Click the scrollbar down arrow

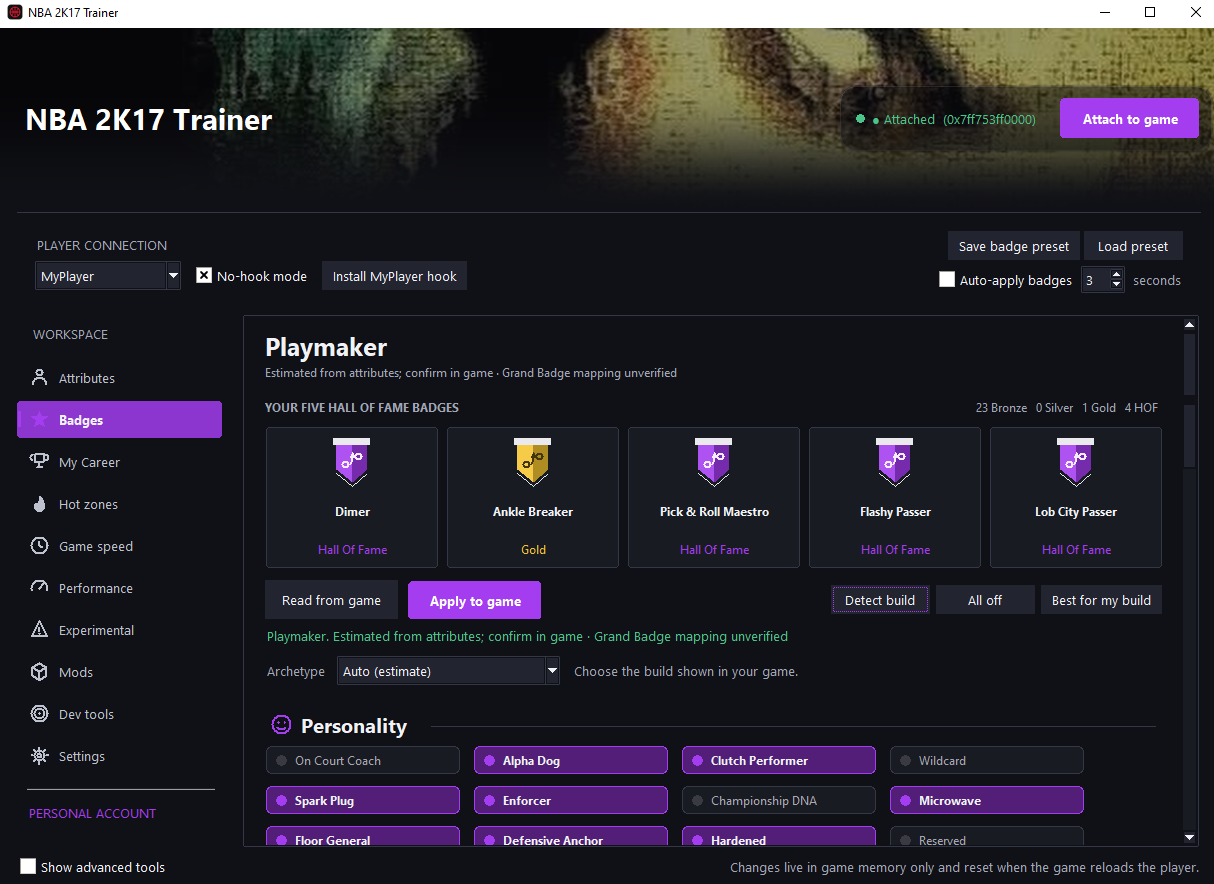[1189, 837]
